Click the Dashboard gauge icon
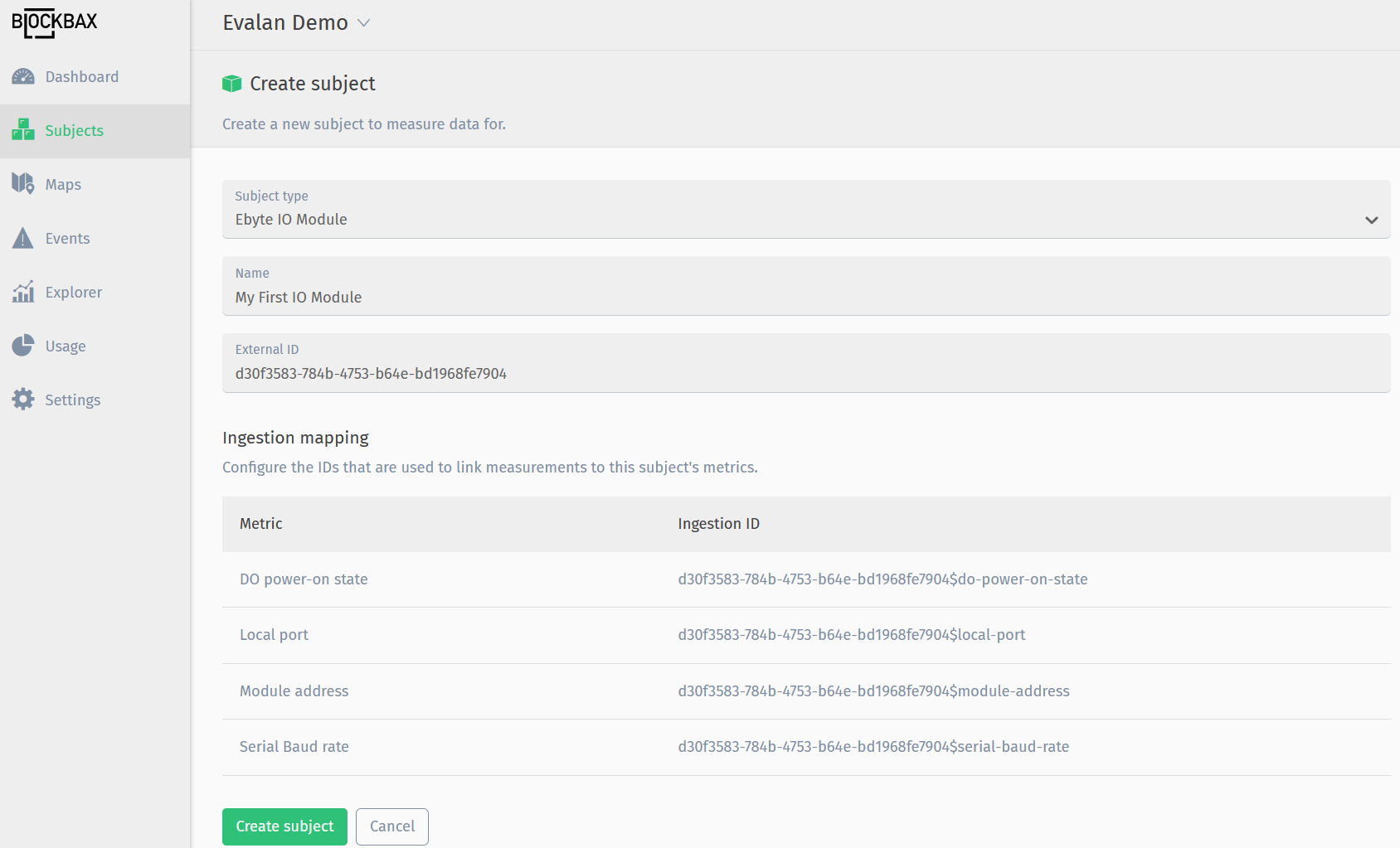Viewport: 1400px width, 848px height. [23, 77]
